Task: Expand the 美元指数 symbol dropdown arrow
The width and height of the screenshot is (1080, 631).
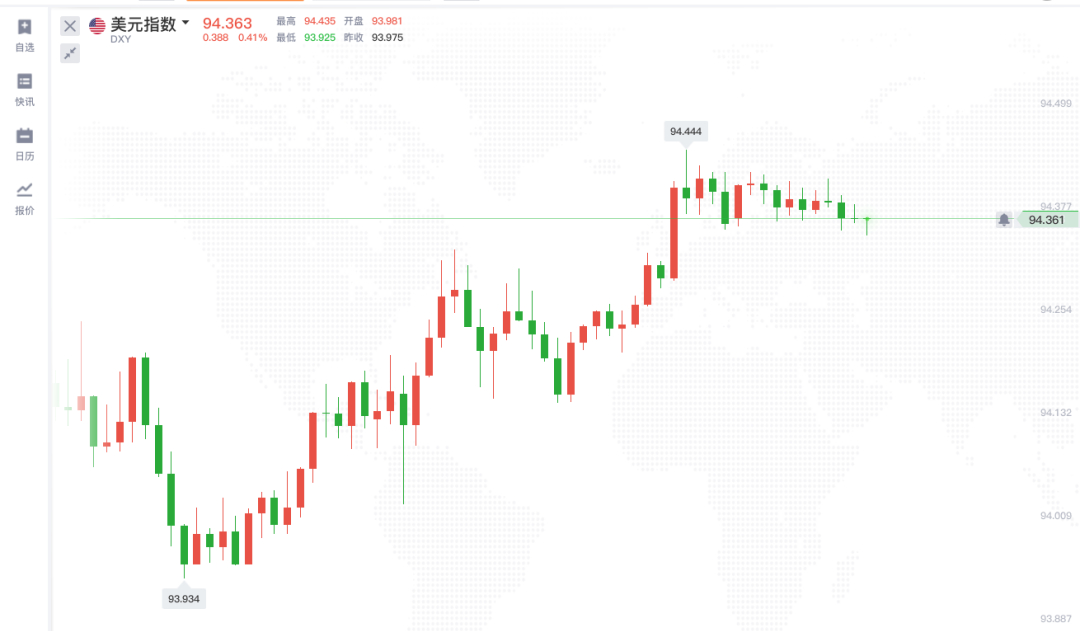Action: pyautogui.click(x=185, y=22)
